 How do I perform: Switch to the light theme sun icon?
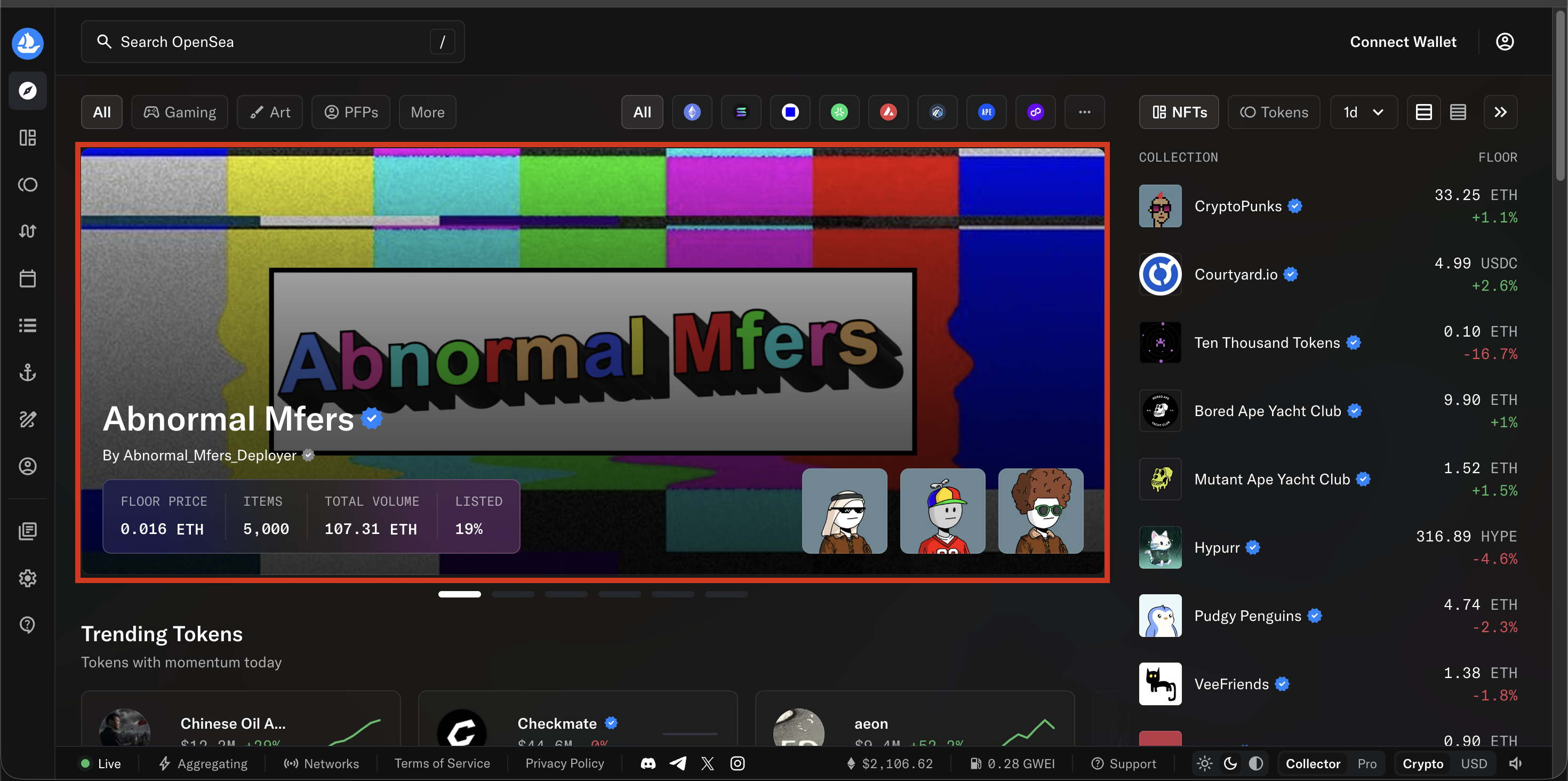1204,763
